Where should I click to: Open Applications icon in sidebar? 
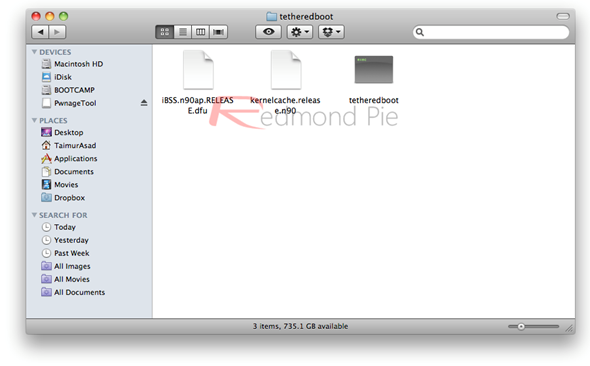click(46, 158)
